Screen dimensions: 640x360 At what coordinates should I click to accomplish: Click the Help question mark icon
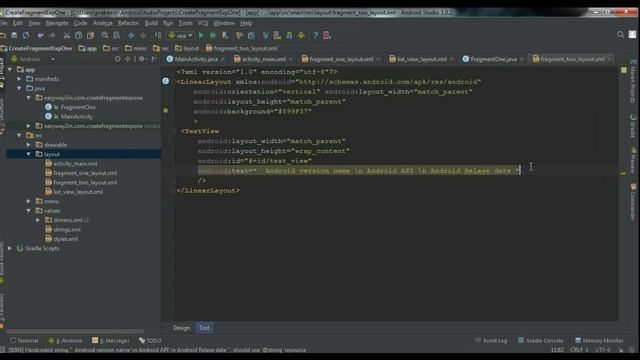coord(315,36)
